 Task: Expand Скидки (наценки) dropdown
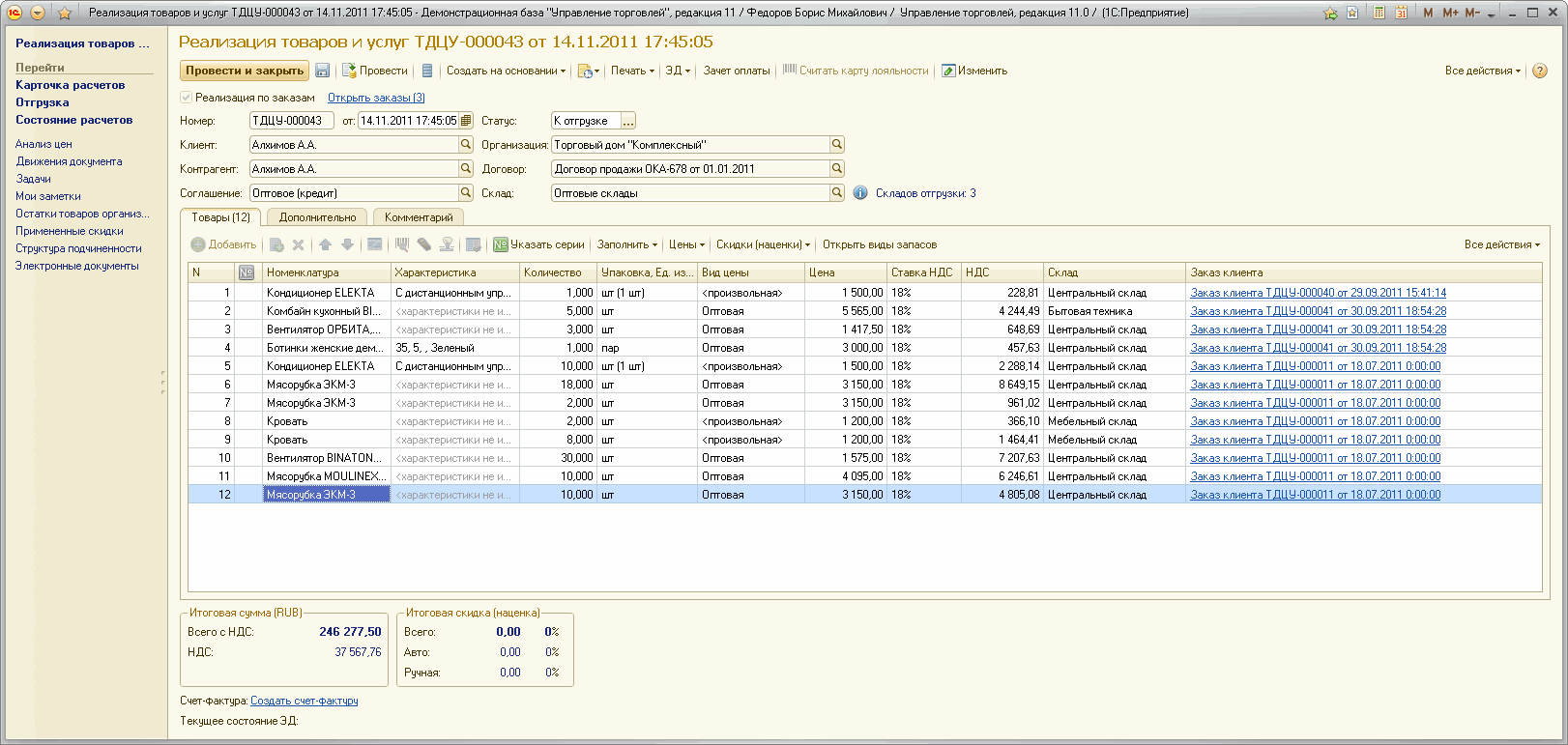point(763,244)
